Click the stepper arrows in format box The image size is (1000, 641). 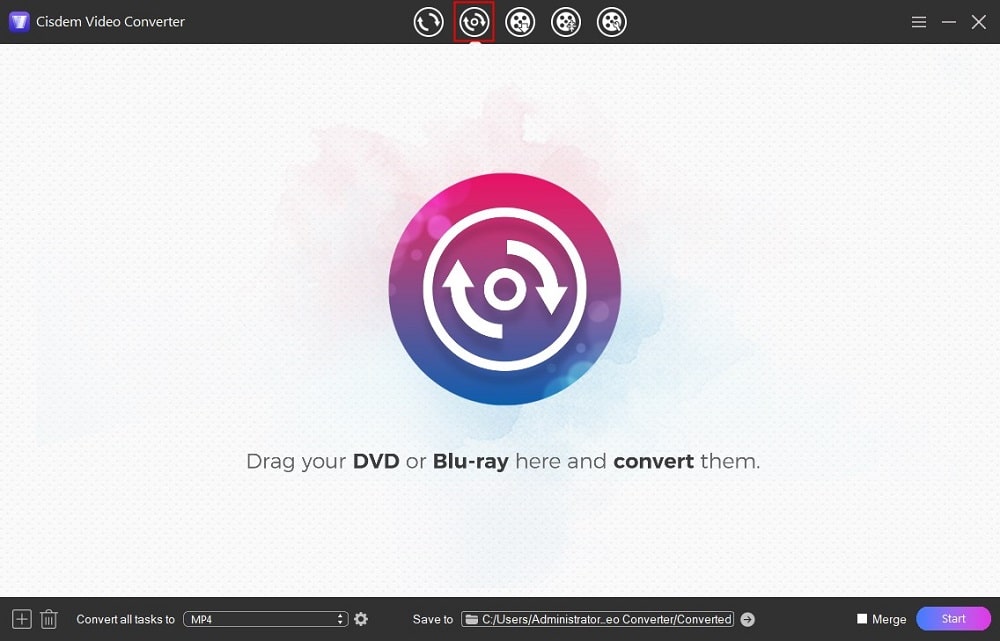[341, 619]
